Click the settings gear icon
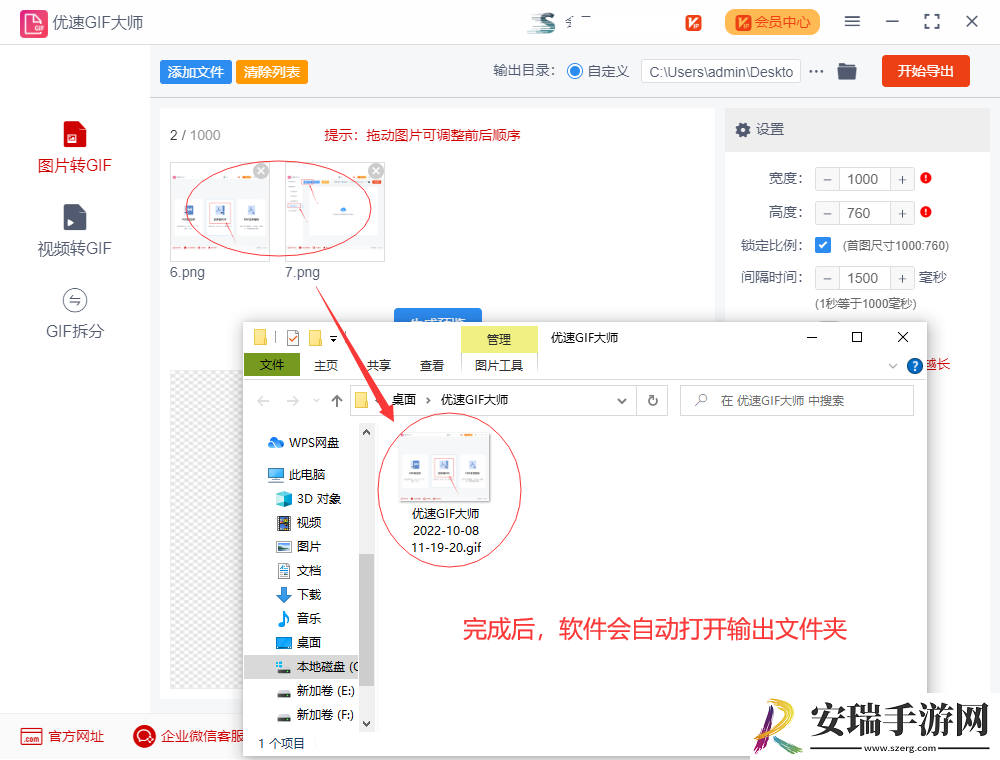 click(742, 130)
